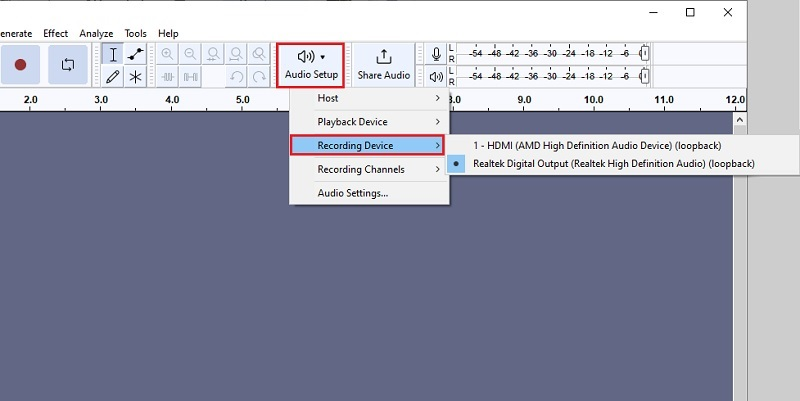The width and height of the screenshot is (800, 401).
Task: Open the Analyze menu
Action: pos(96,33)
